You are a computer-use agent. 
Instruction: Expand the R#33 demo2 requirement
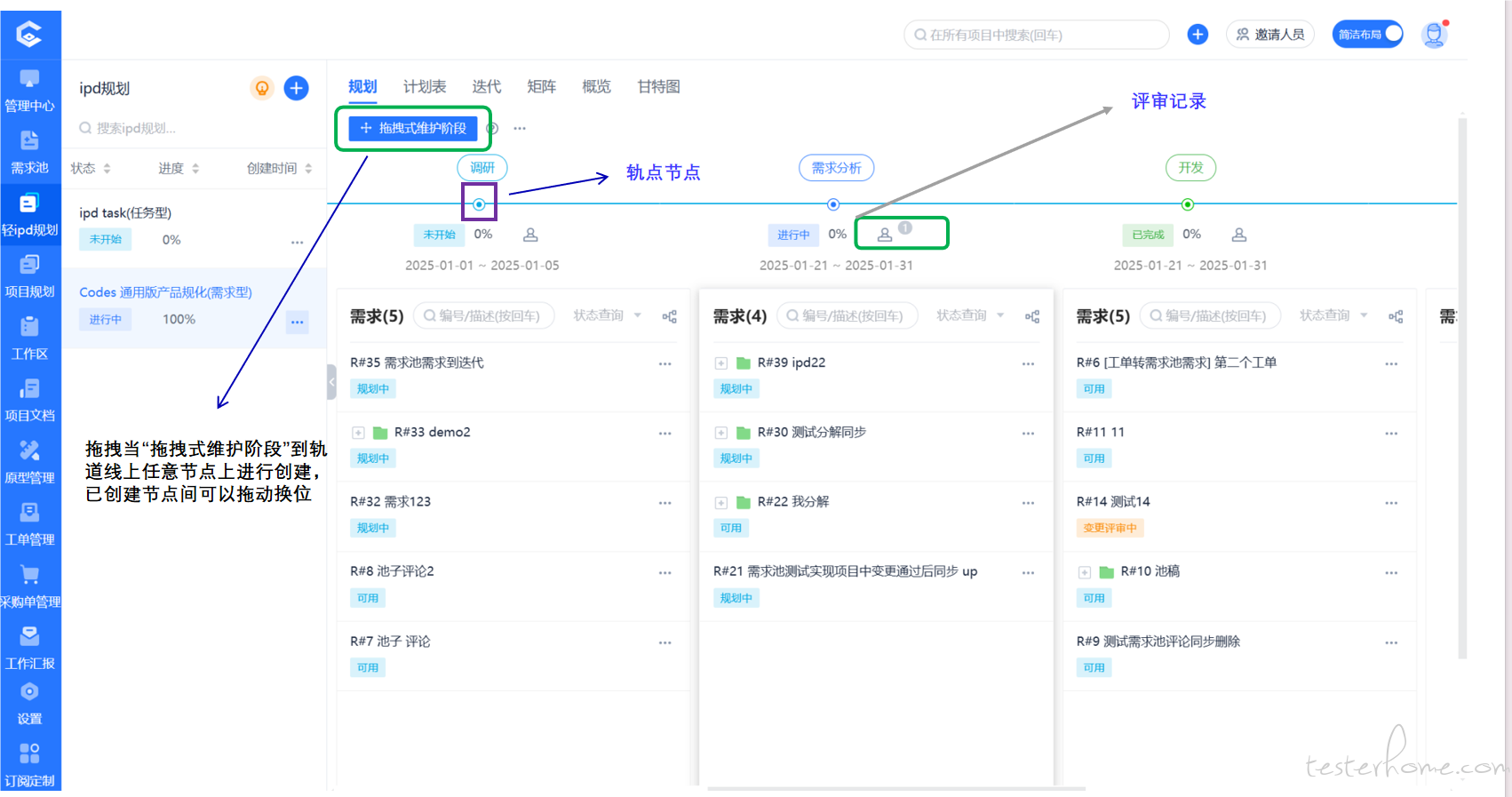358,433
